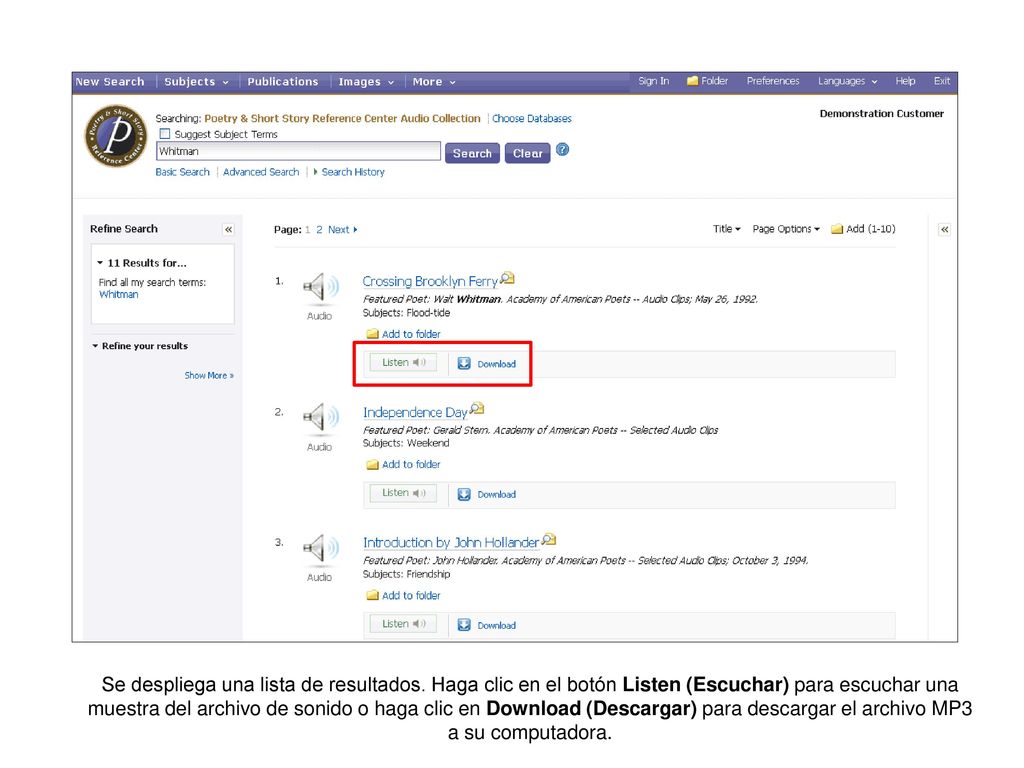The image size is (1024, 768).
Task: Click folder icon beside Add to folder for Crossing Brooklyn Ferry
Action: tap(372, 334)
